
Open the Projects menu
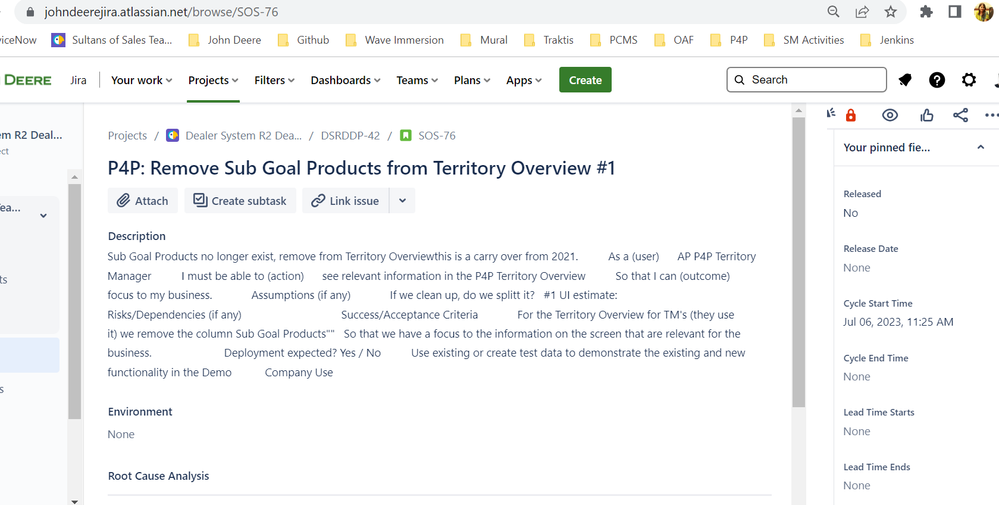(x=213, y=80)
